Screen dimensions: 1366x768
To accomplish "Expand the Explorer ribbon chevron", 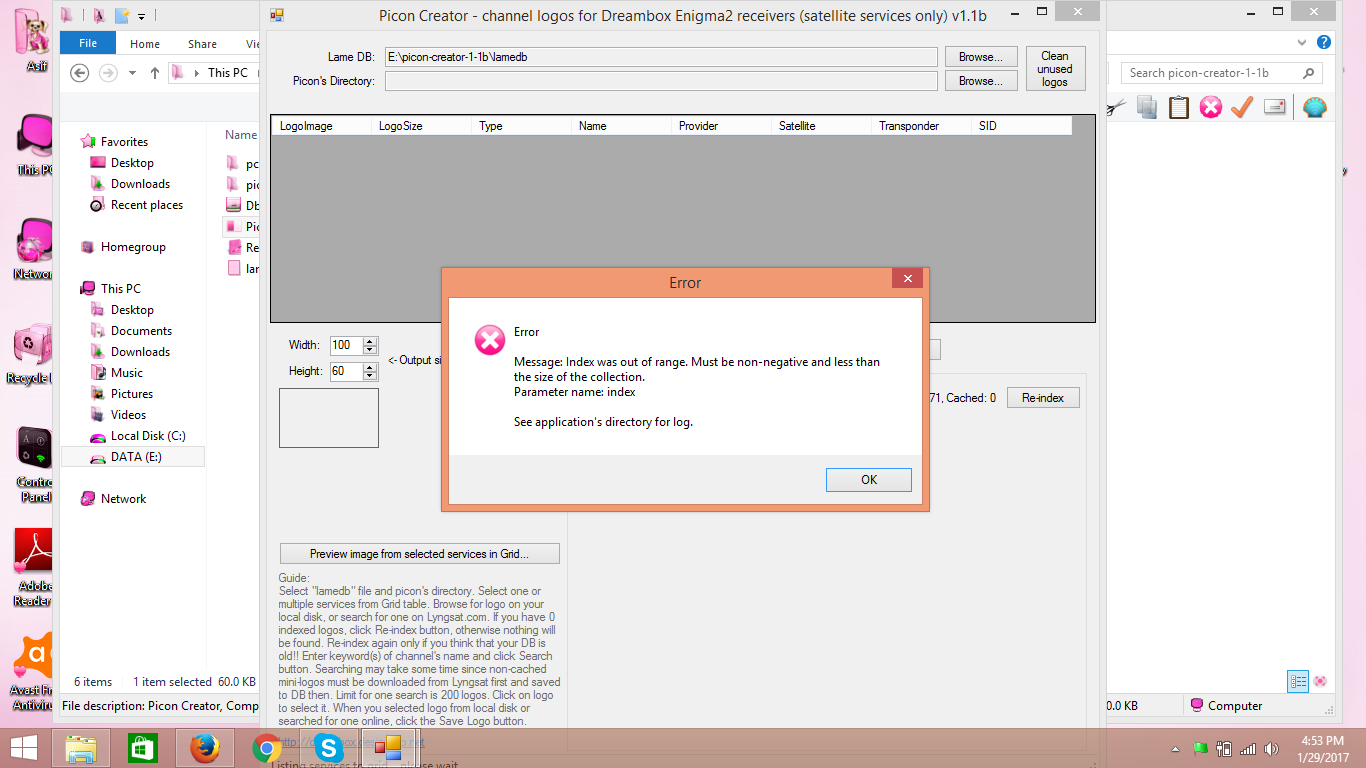I will pos(1302,43).
